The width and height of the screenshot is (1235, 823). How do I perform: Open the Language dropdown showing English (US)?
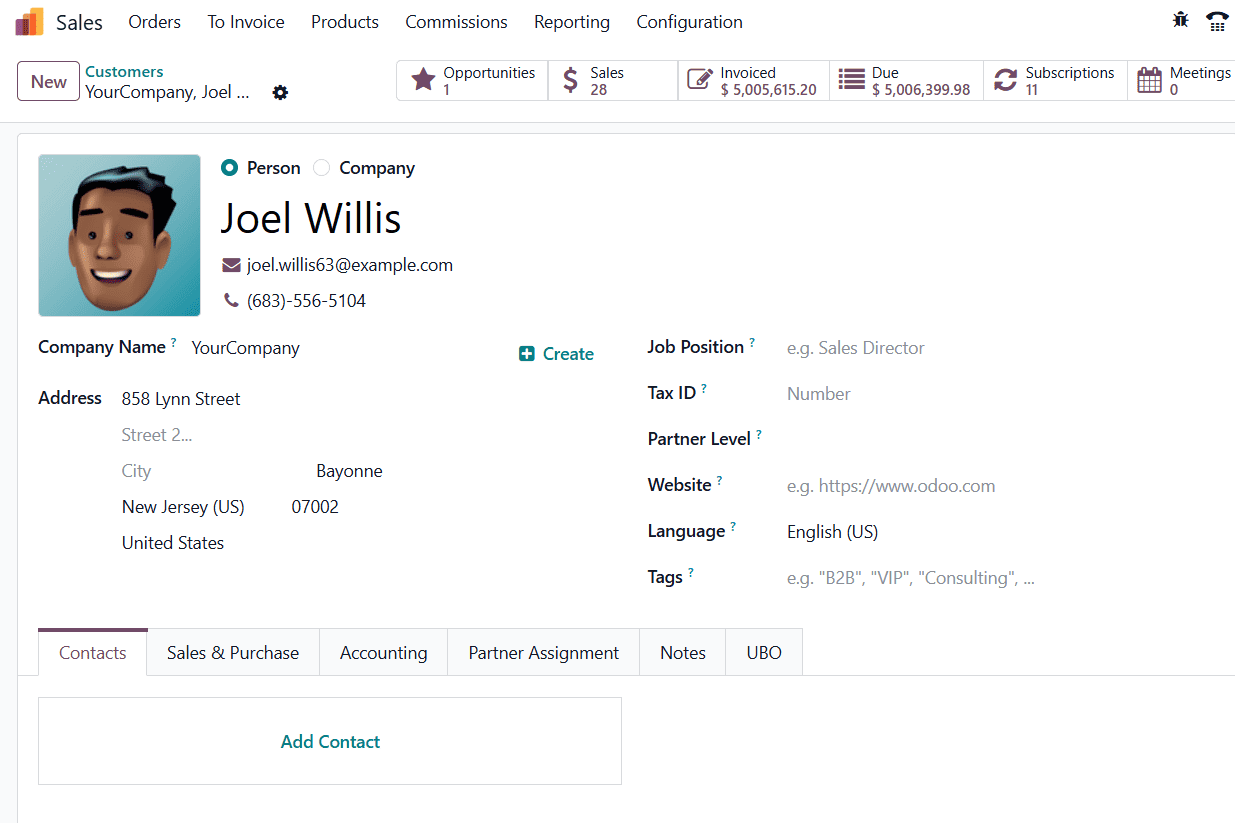[x=832, y=531]
